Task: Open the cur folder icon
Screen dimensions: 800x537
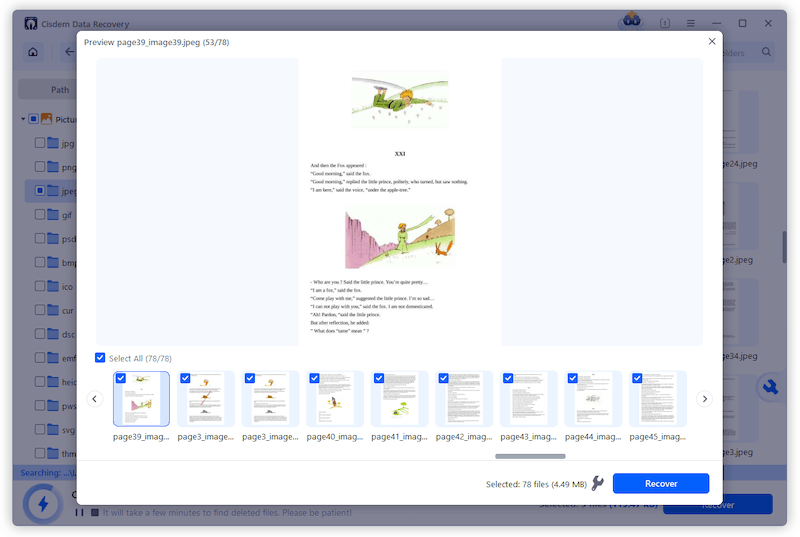Action: click(53, 310)
